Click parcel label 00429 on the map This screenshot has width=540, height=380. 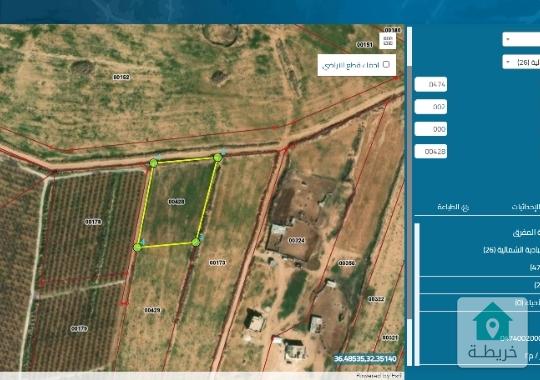click(152, 310)
